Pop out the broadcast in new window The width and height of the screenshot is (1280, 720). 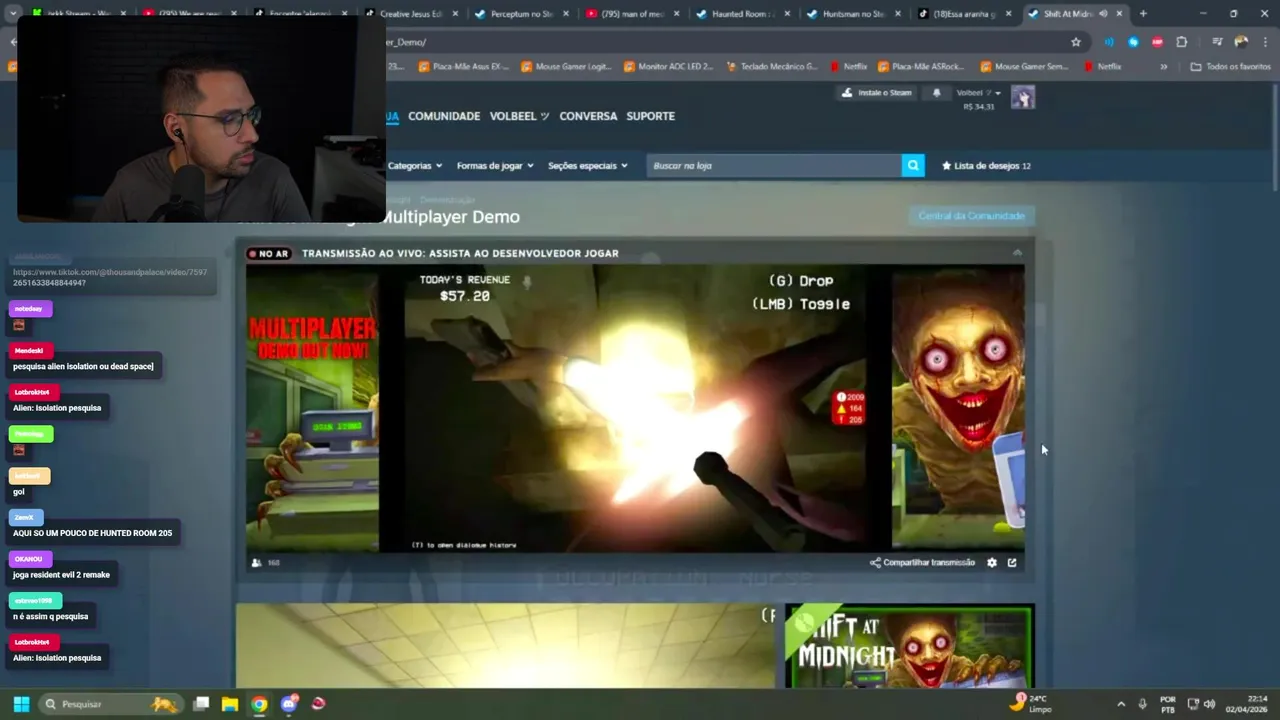[1012, 563]
